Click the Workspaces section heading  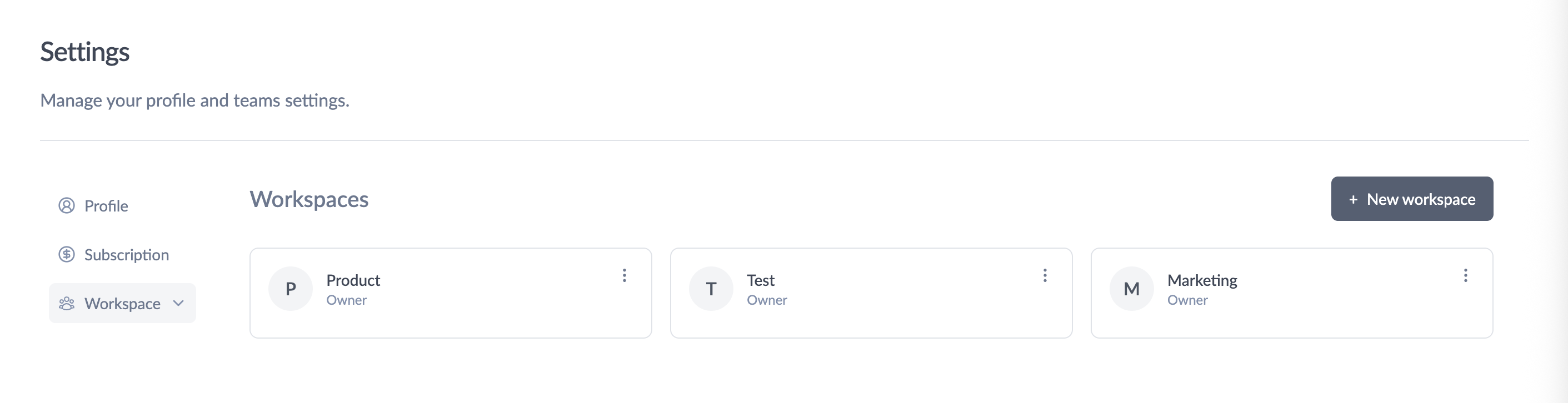click(x=309, y=199)
